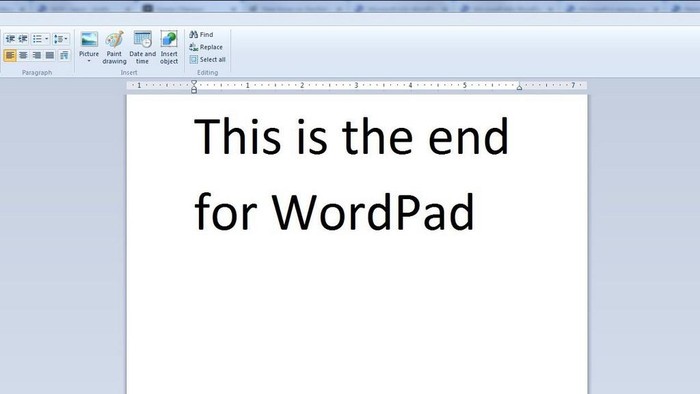Place cursor in "for WordPad" line

click(334, 212)
